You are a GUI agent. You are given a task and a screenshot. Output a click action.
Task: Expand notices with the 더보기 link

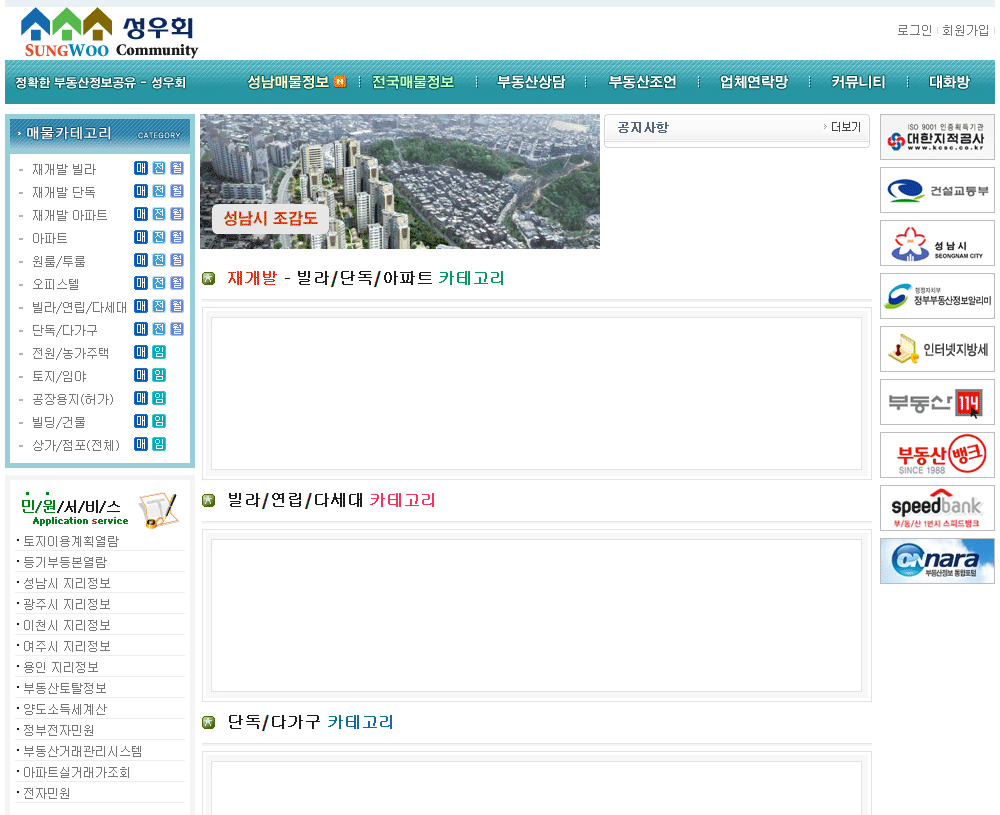click(x=845, y=127)
